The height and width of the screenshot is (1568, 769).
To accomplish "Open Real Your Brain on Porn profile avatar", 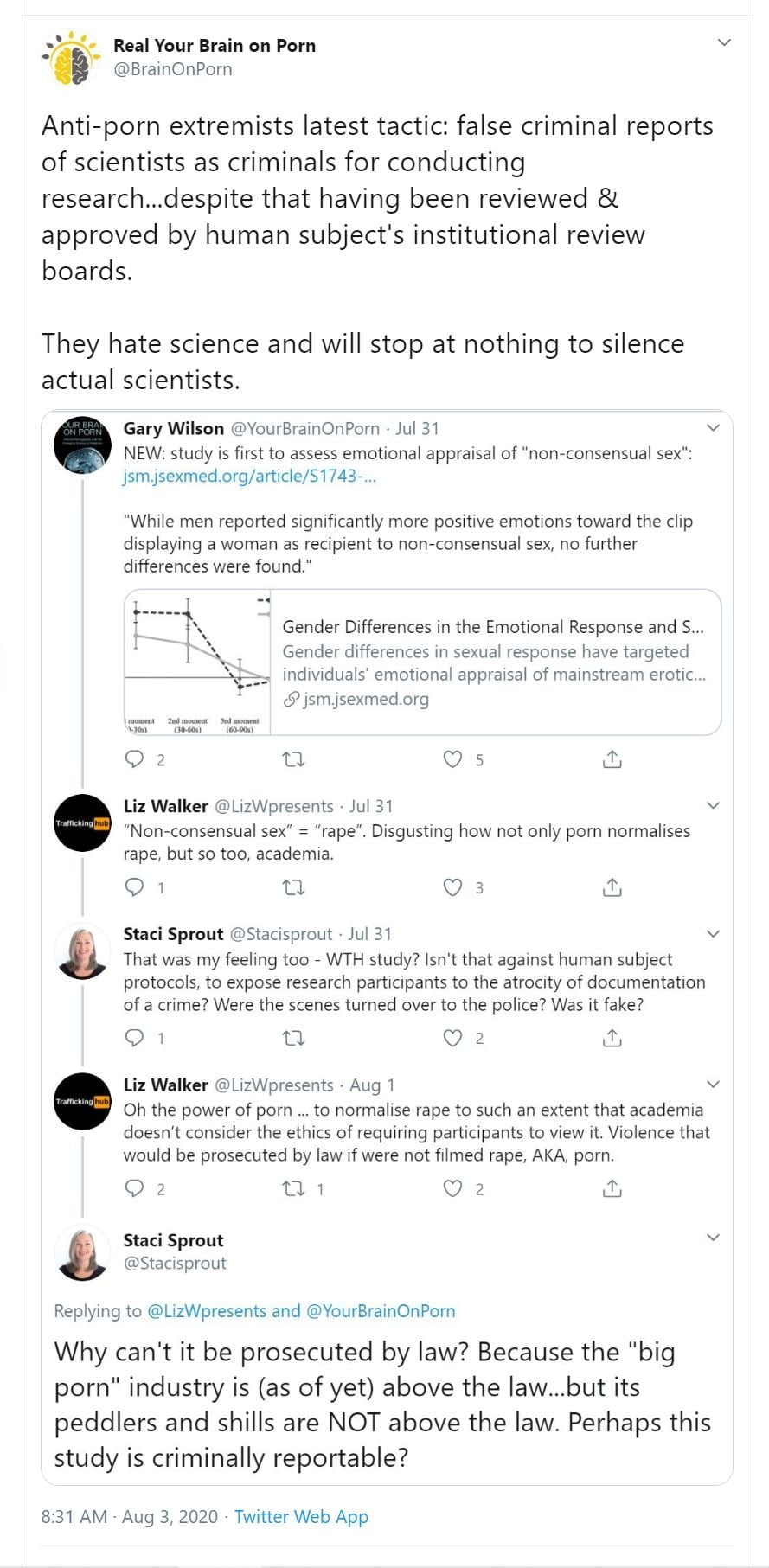I will 70,57.
